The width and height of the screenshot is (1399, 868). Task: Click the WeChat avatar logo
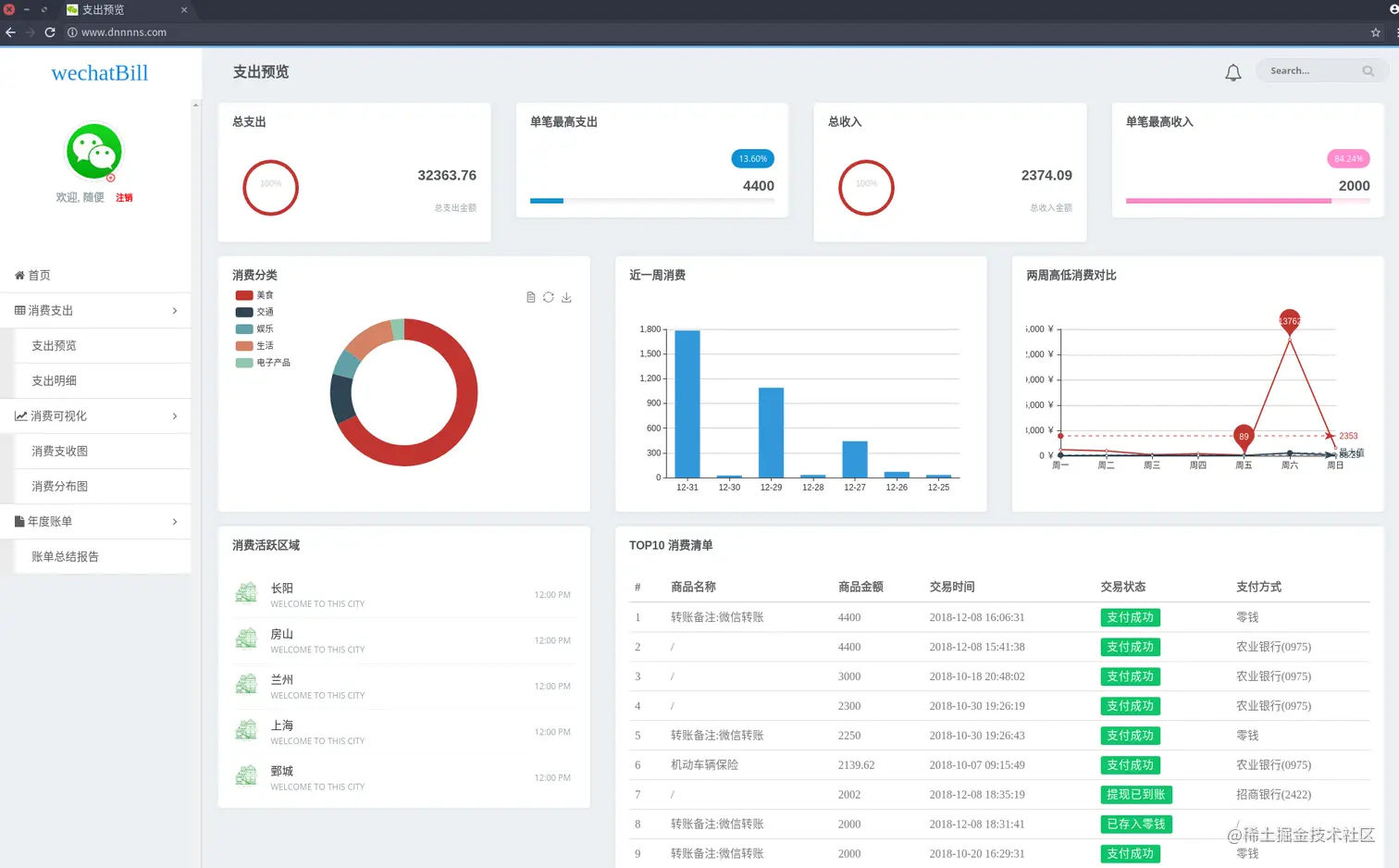tap(93, 151)
